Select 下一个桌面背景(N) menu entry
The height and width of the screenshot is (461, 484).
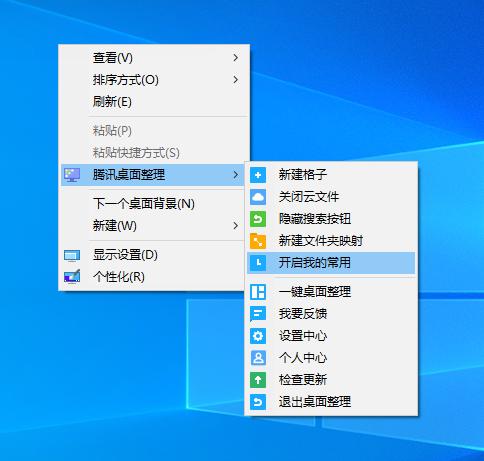click(154, 204)
